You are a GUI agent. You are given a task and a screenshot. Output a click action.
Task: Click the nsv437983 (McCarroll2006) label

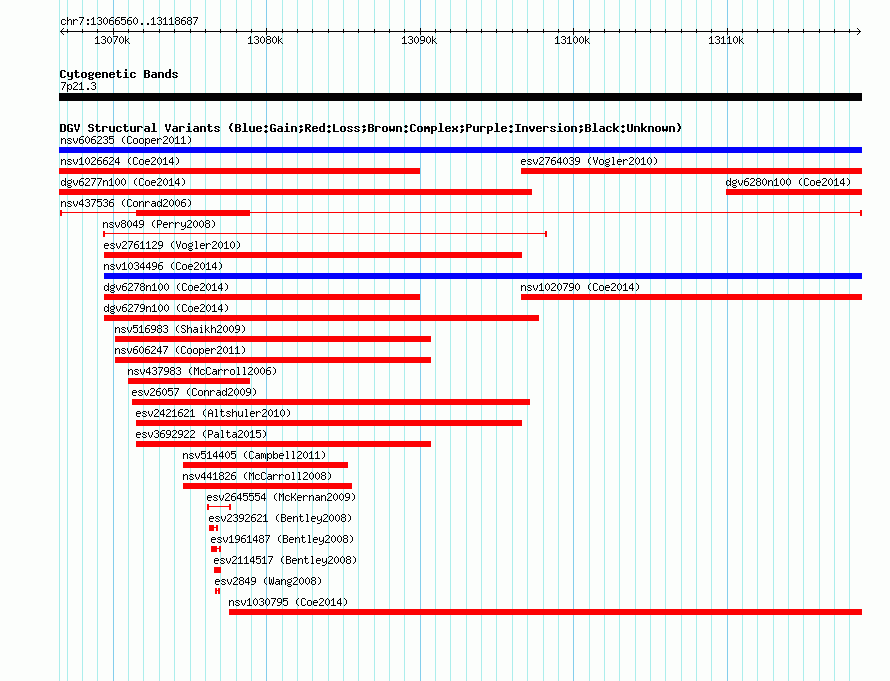pyautogui.click(x=202, y=371)
